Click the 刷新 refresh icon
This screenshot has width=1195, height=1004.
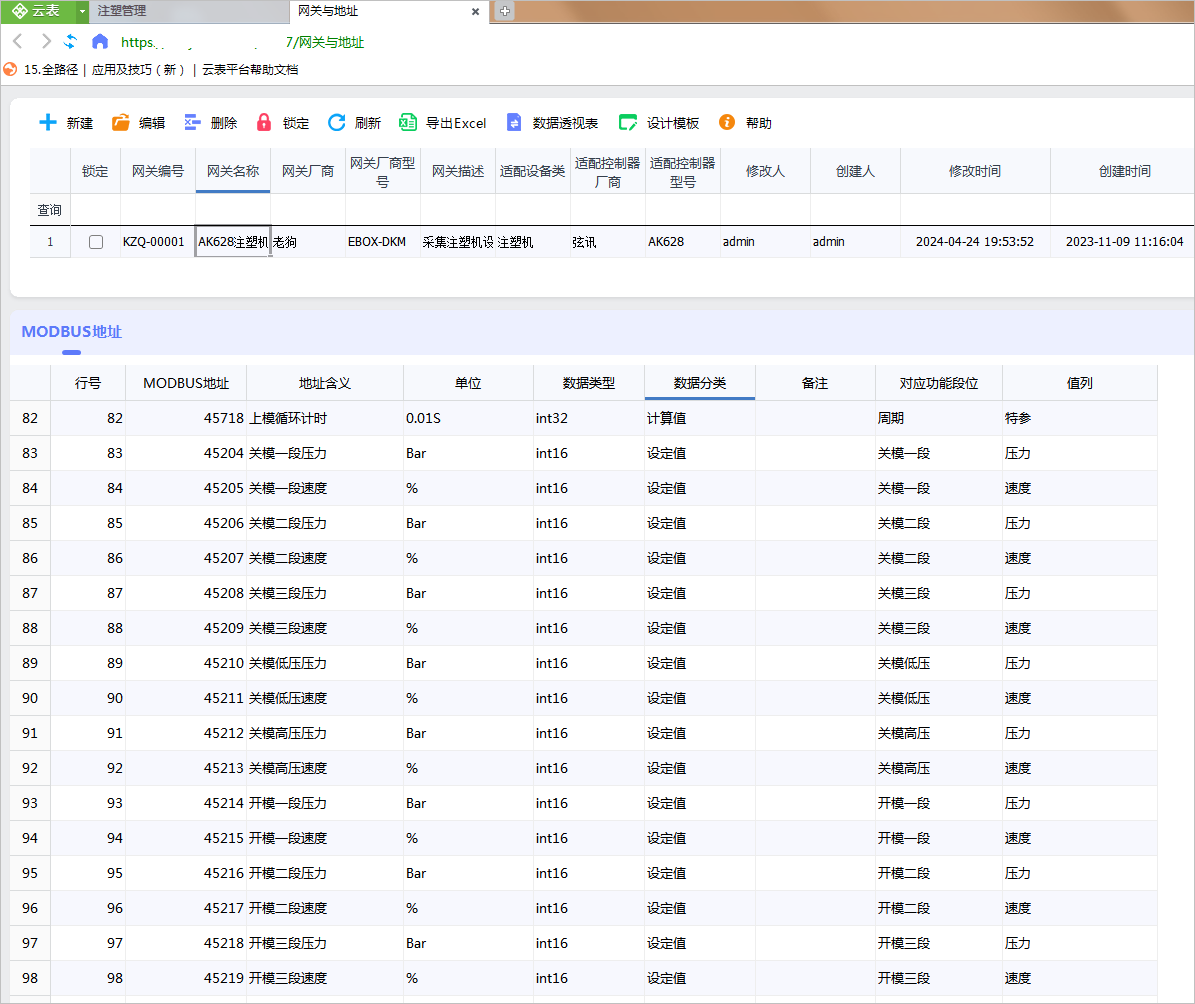pos(336,122)
